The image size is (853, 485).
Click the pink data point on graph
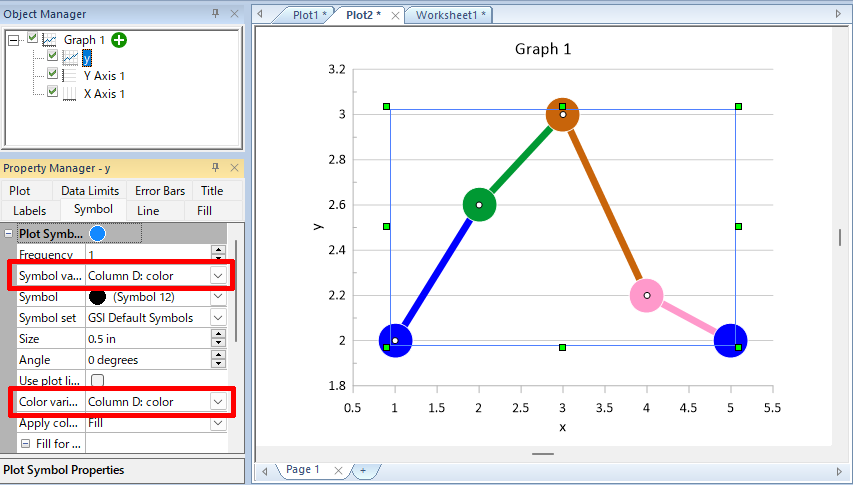pyautogui.click(x=647, y=295)
